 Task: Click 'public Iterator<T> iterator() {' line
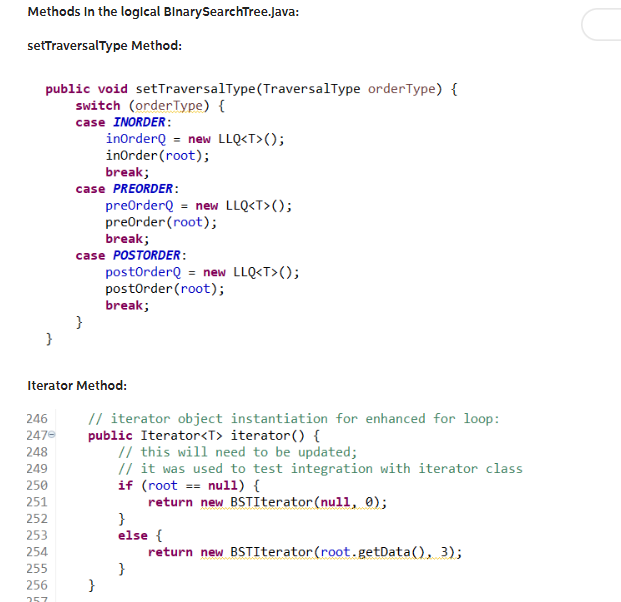click(204, 436)
